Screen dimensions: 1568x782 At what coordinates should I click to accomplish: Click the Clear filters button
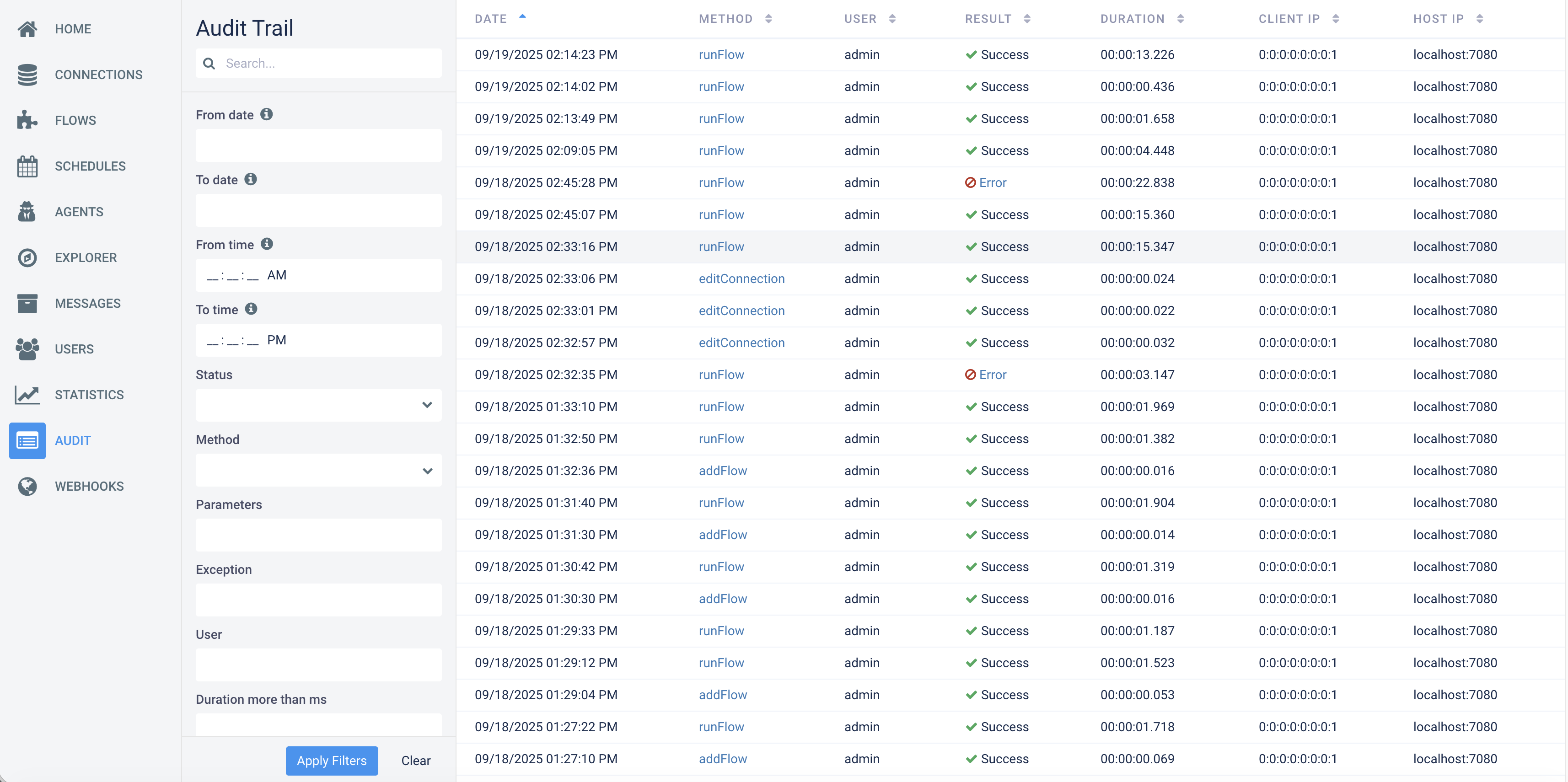[415, 761]
